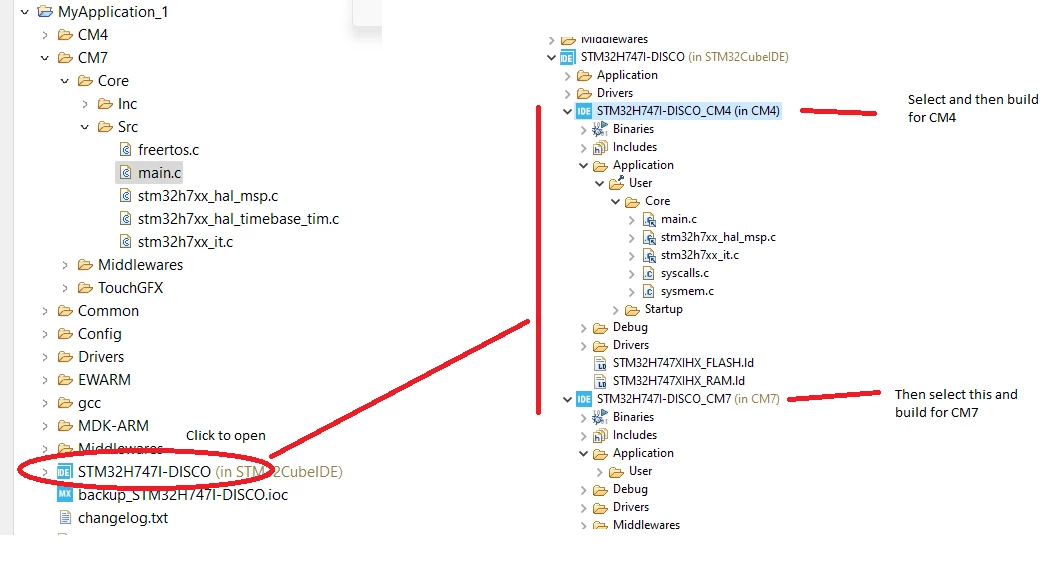Collapse the CM7 folder in left tree

coord(45,57)
